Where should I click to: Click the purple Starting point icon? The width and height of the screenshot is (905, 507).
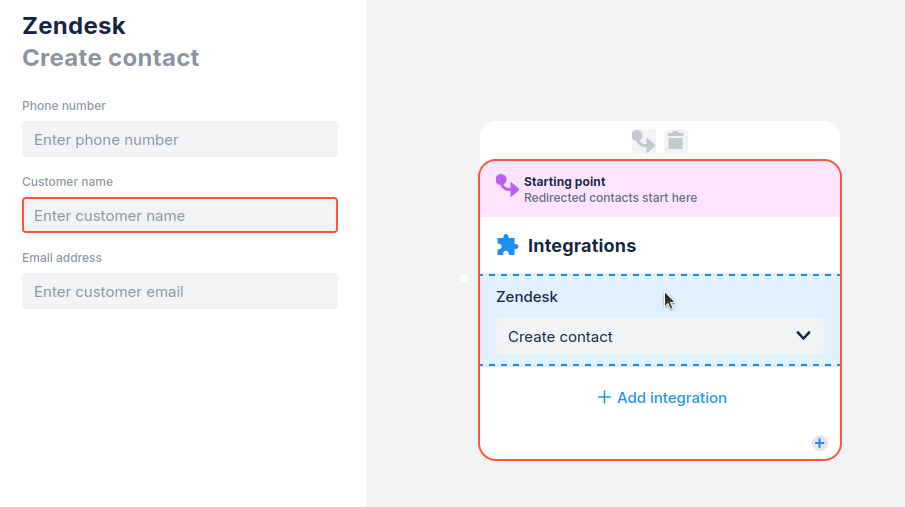pyautogui.click(x=507, y=186)
